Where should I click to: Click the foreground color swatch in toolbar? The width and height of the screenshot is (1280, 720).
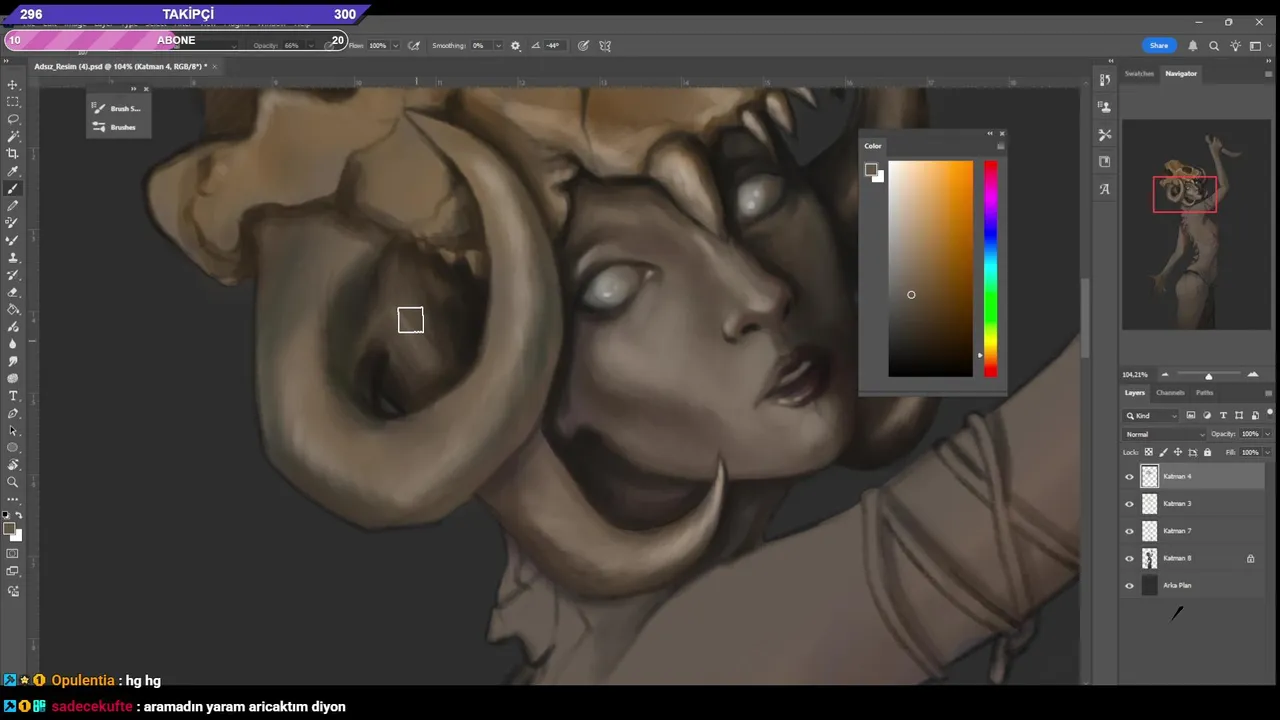tap(9, 529)
